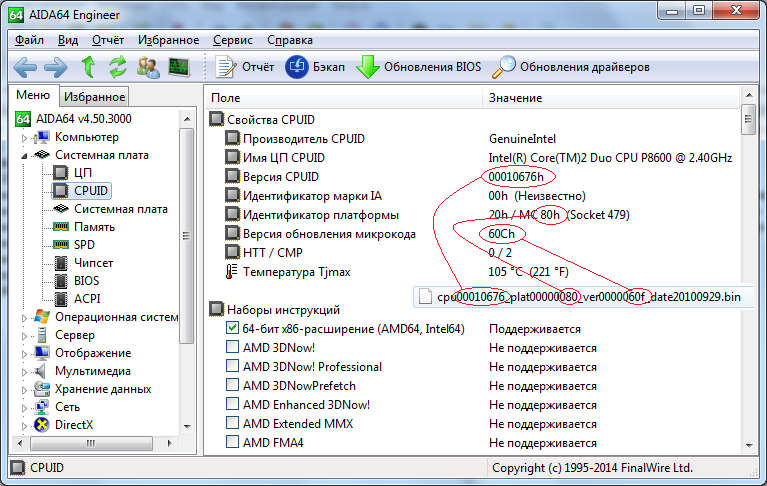Expand the Операционная система tree node
Screen dimensions: 767x486
24,318
